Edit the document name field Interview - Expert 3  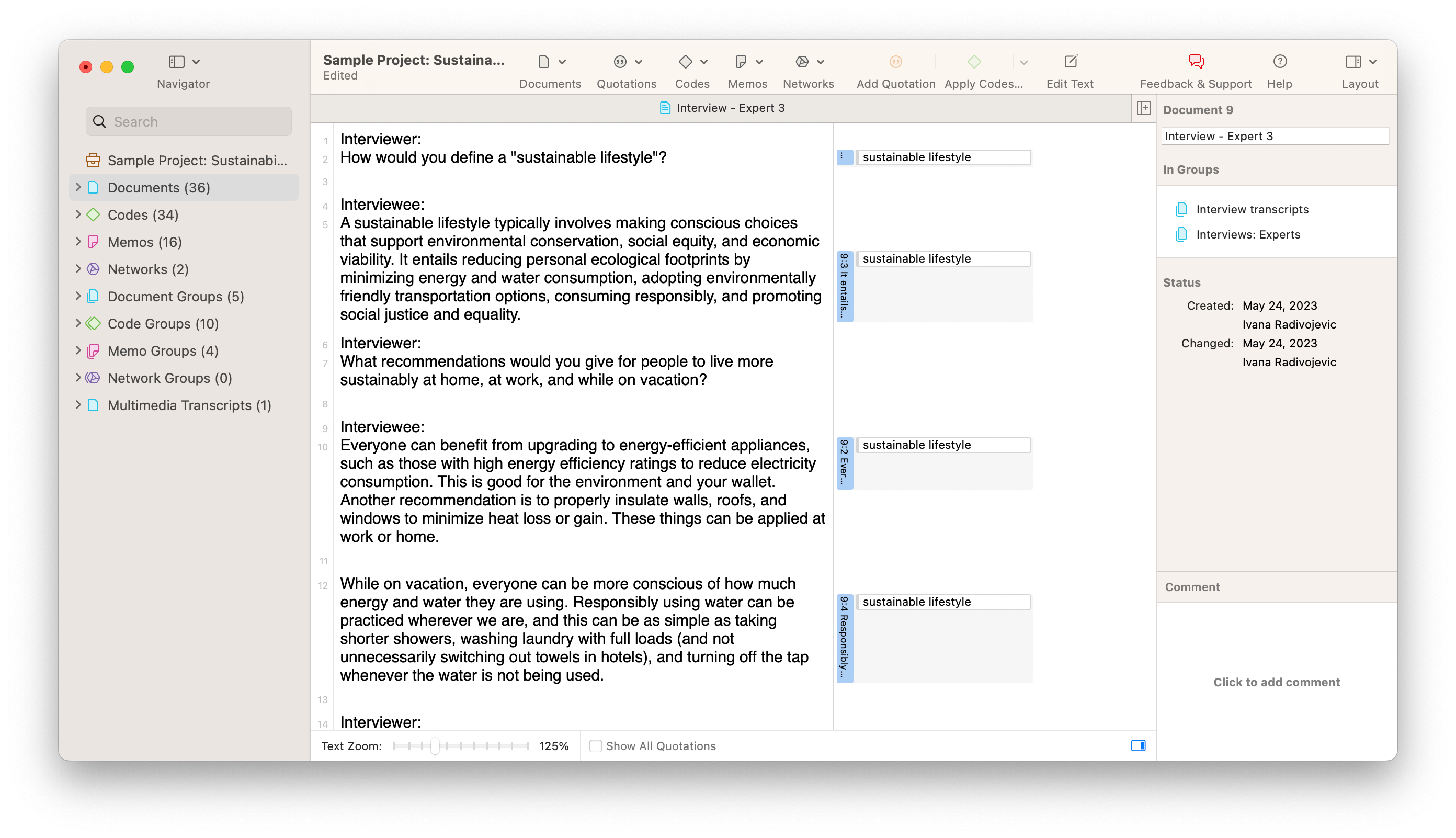(x=1276, y=136)
